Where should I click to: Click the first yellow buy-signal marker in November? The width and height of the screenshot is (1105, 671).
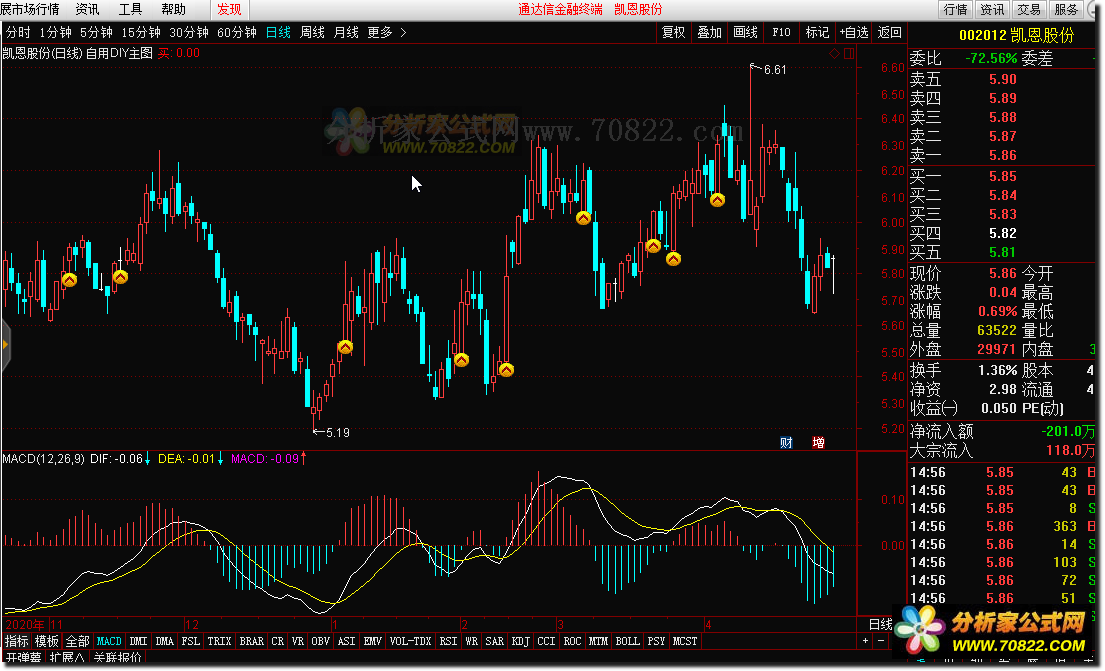[x=69, y=280]
